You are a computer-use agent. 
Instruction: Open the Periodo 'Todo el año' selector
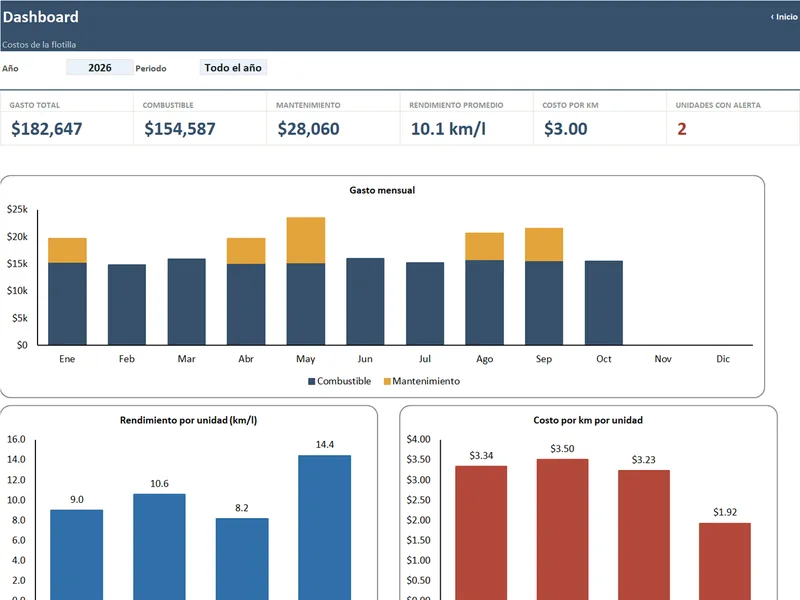point(233,67)
